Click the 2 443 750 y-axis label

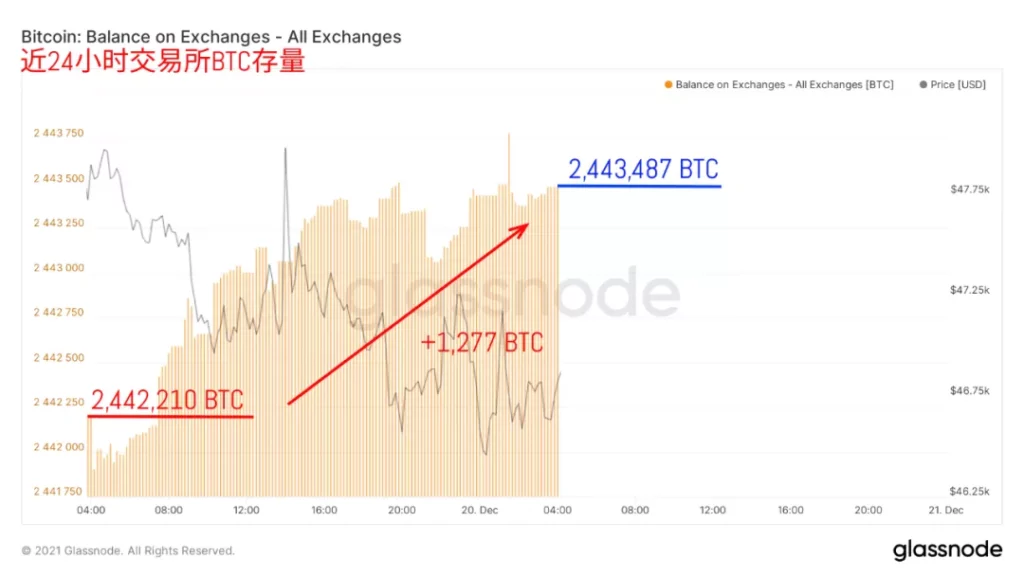[58, 134]
